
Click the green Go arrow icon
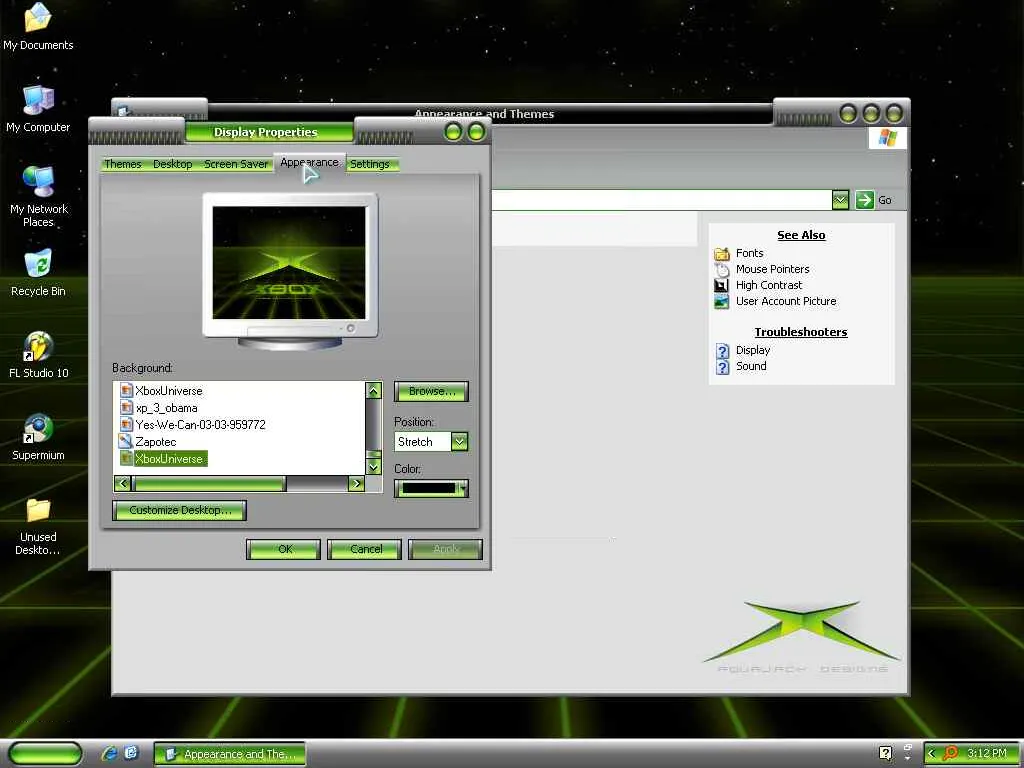(x=864, y=200)
